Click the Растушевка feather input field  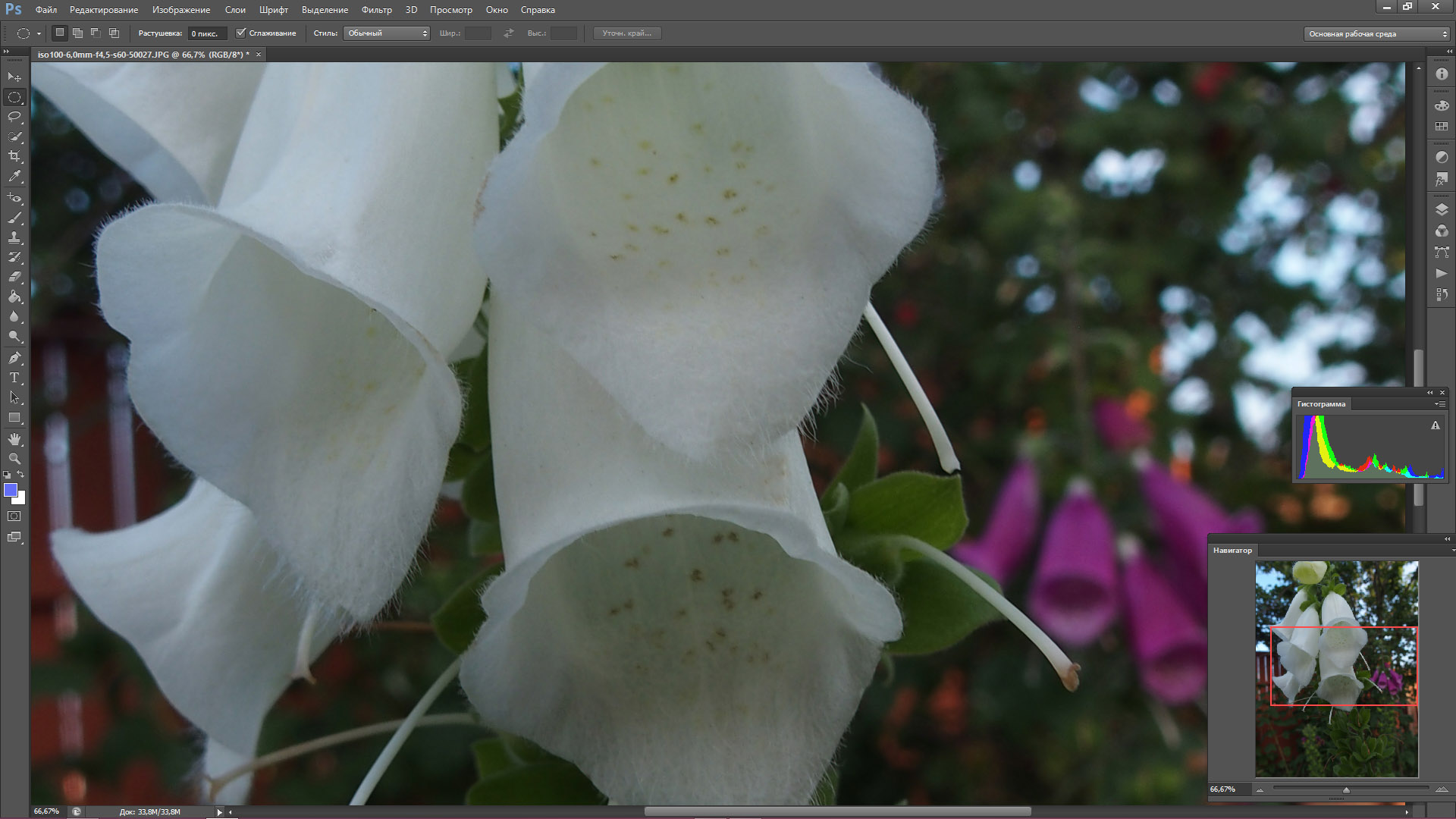click(206, 33)
